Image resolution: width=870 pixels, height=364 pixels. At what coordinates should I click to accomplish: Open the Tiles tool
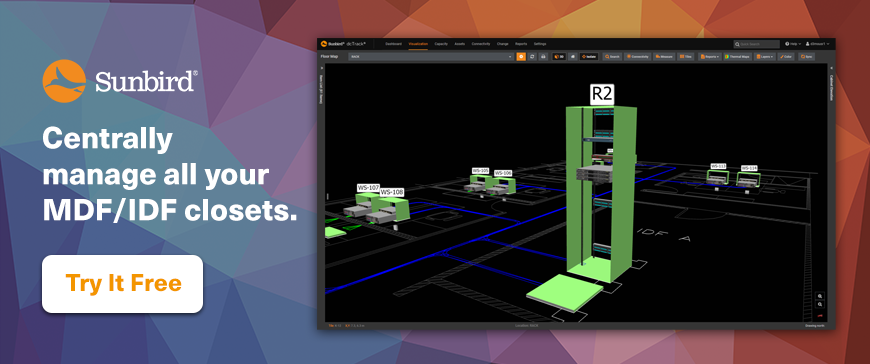[x=685, y=57]
